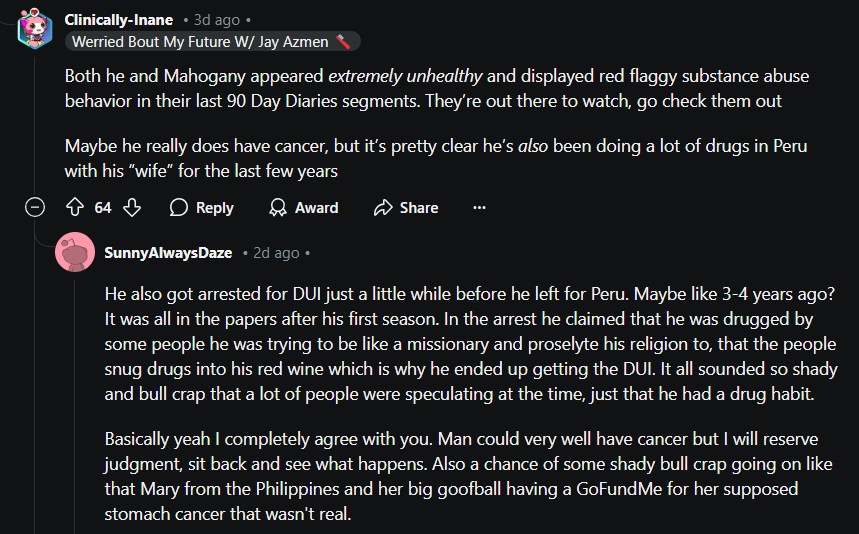Click the "3d ago" timestamp
The width and height of the screenshot is (859, 534).
click(217, 20)
